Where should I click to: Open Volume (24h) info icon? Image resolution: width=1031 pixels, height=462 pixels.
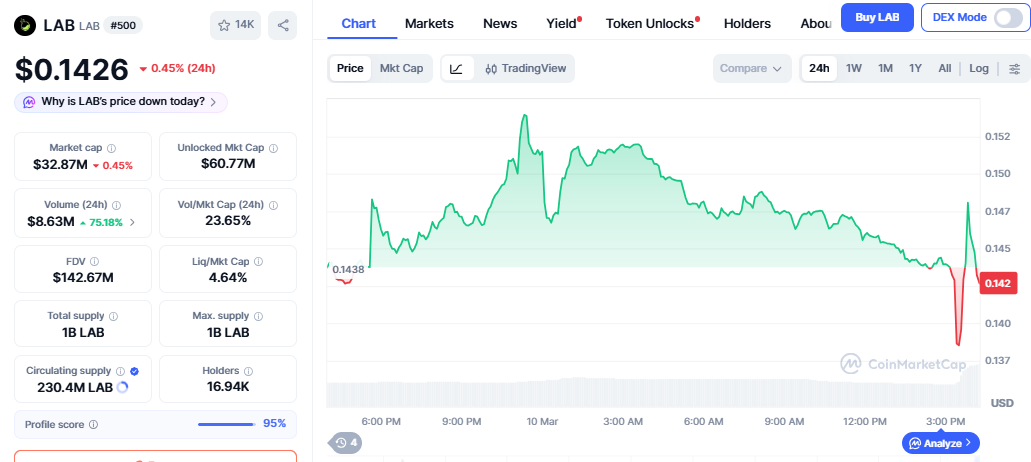[x=116, y=205]
